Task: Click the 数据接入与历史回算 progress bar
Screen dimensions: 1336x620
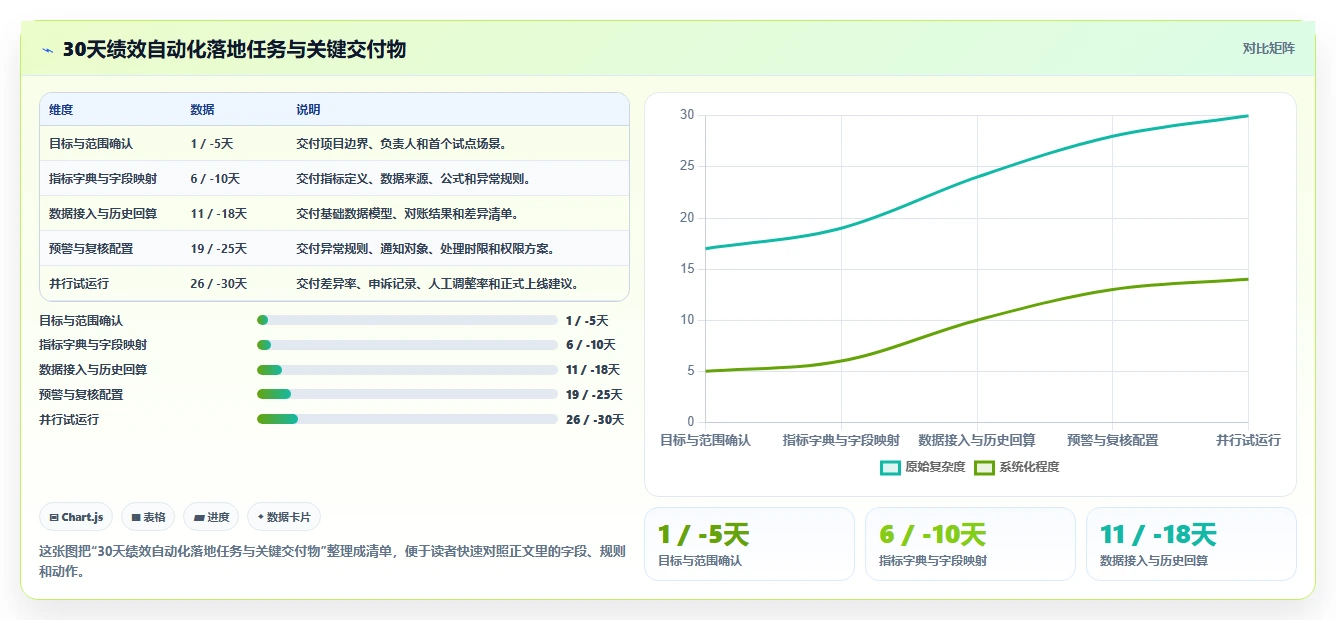Action: click(x=407, y=370)
